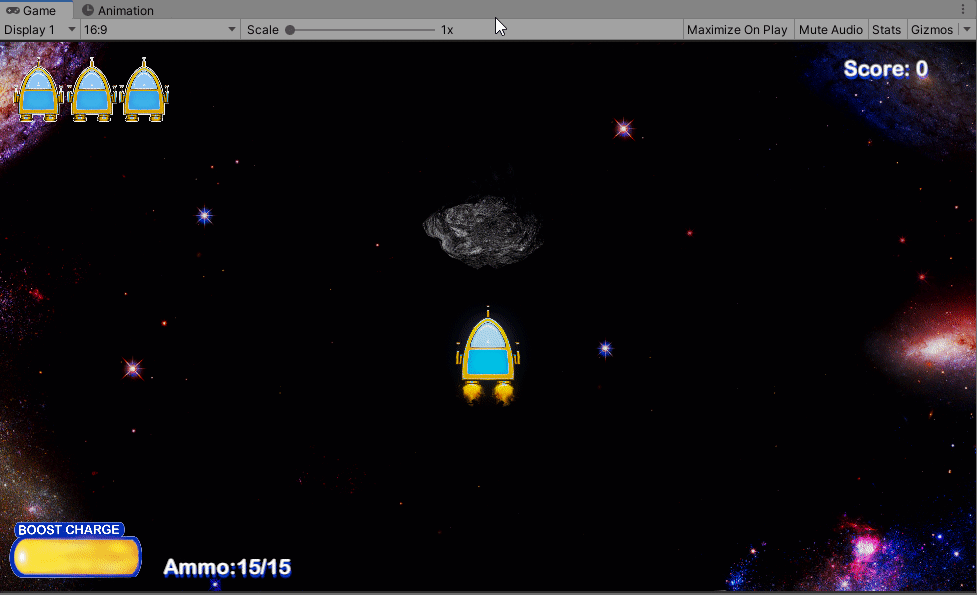
Task: Toggle Gizmos button
Action: pos(932,29)
